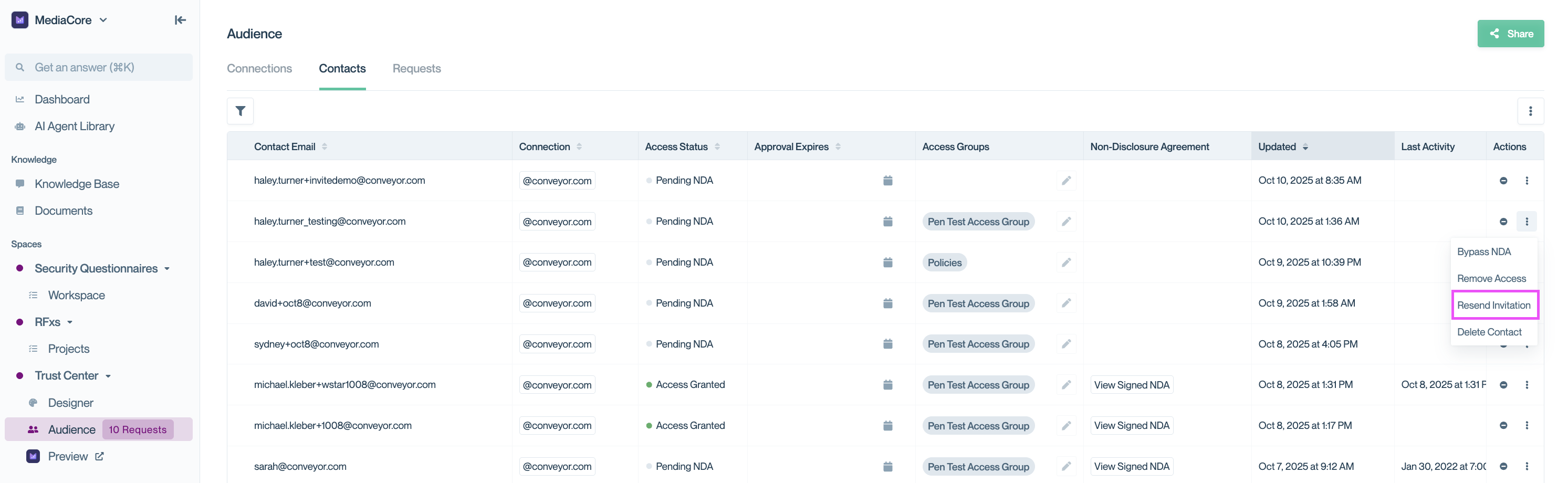The height and width of the screenshot is (483, 1568).
Task: Select Resend Invitation from the context menu
Action: pos(1495,305)
